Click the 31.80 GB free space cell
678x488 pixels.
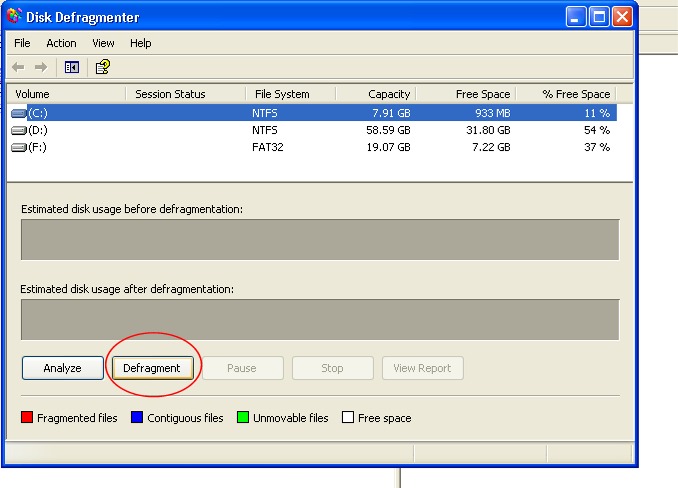tap(488, 130)
